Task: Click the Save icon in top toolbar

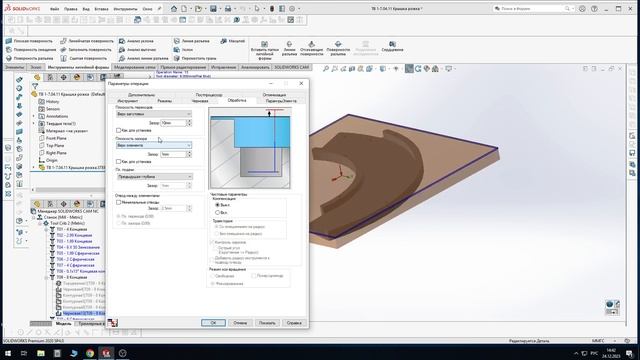Action: click(x=213, y=9)
